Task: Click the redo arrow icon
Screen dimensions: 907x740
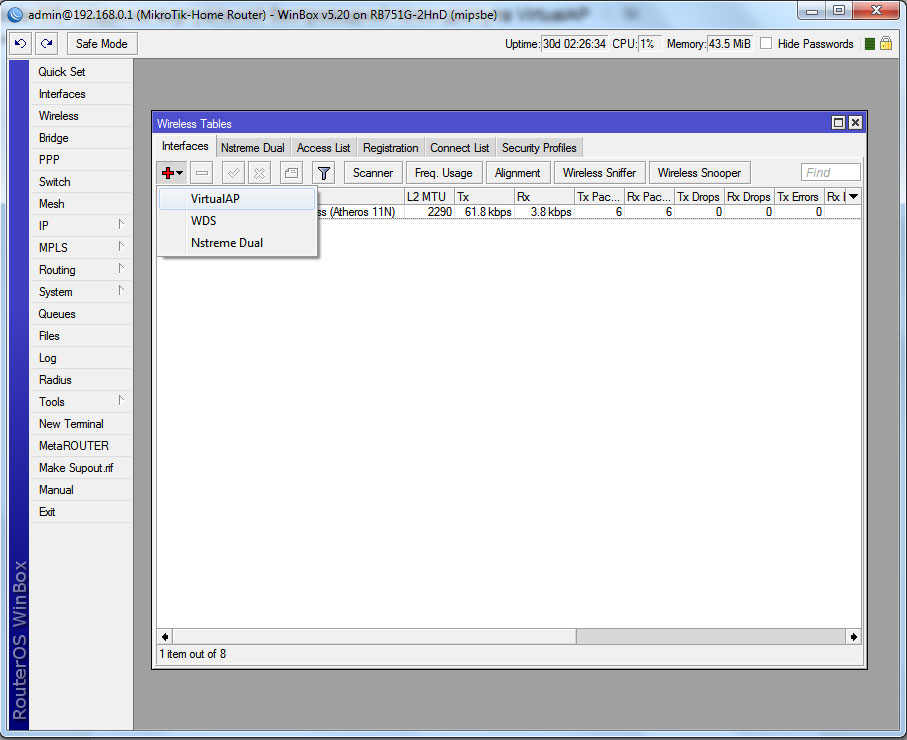Action: pyautogui.click(x=46, y=44)
